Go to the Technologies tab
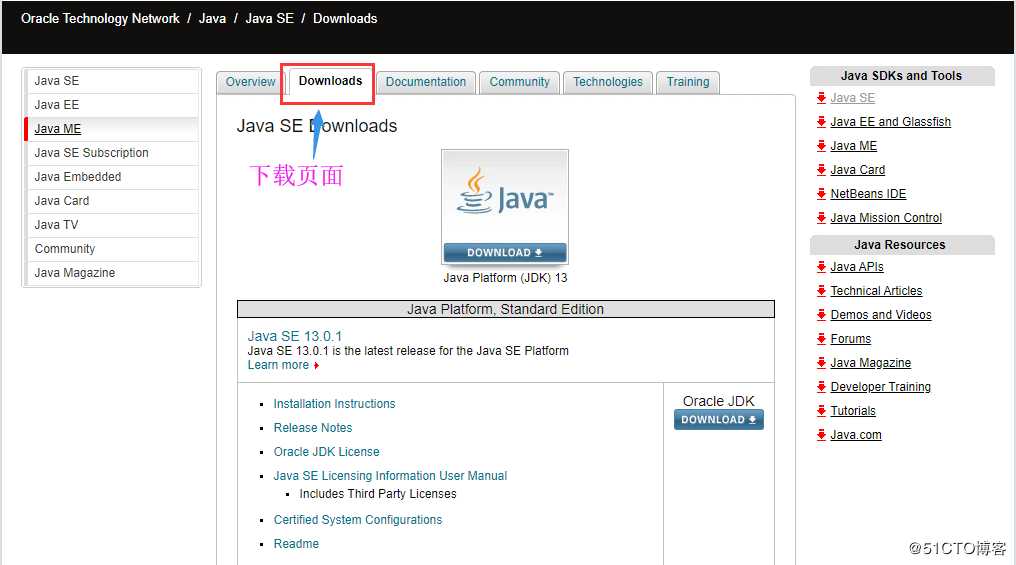Image resolution: width=1016 pixels, height=565 pixels. coord(608,82)
